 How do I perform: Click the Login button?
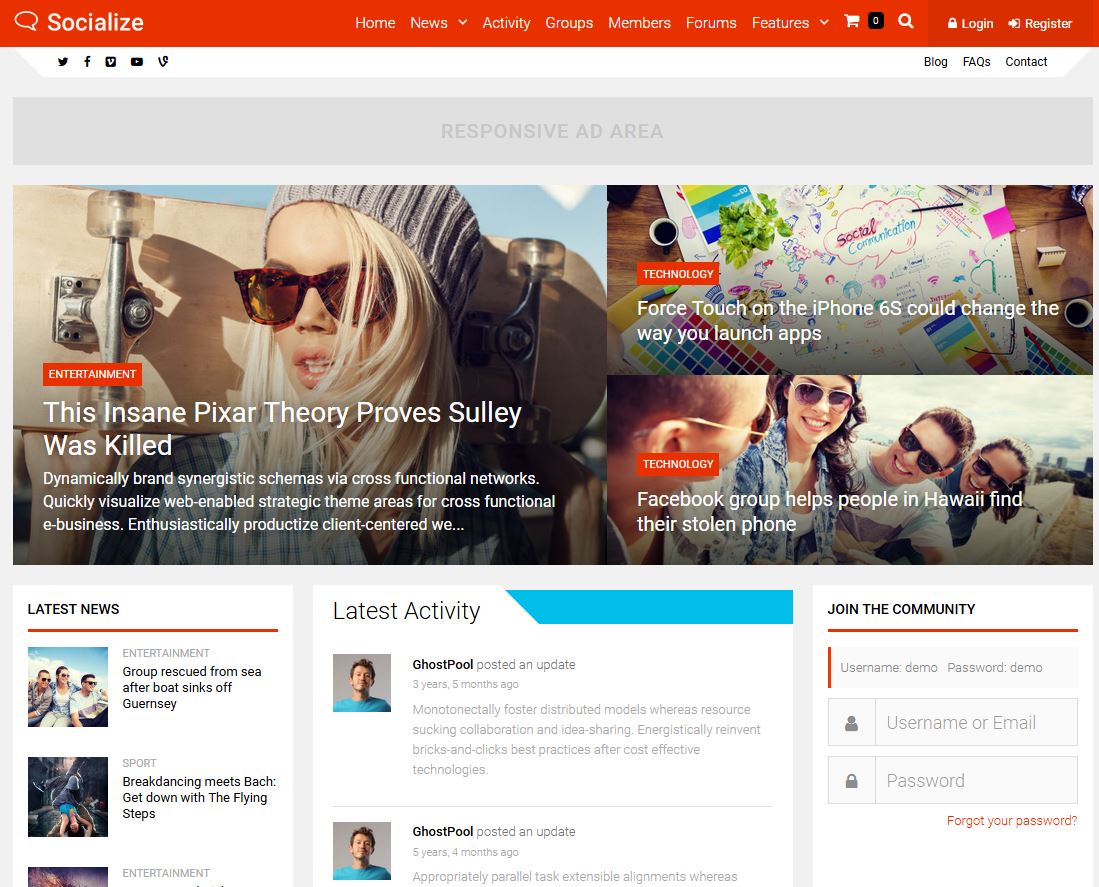(x=970, y=23)
